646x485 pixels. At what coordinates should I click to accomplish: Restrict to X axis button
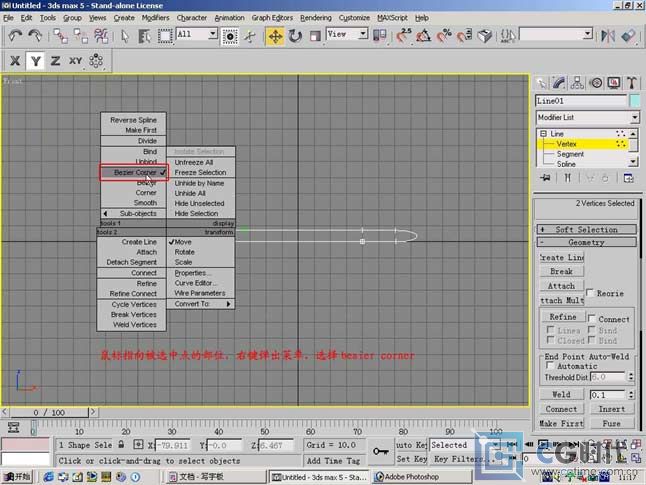click(15, 61)
